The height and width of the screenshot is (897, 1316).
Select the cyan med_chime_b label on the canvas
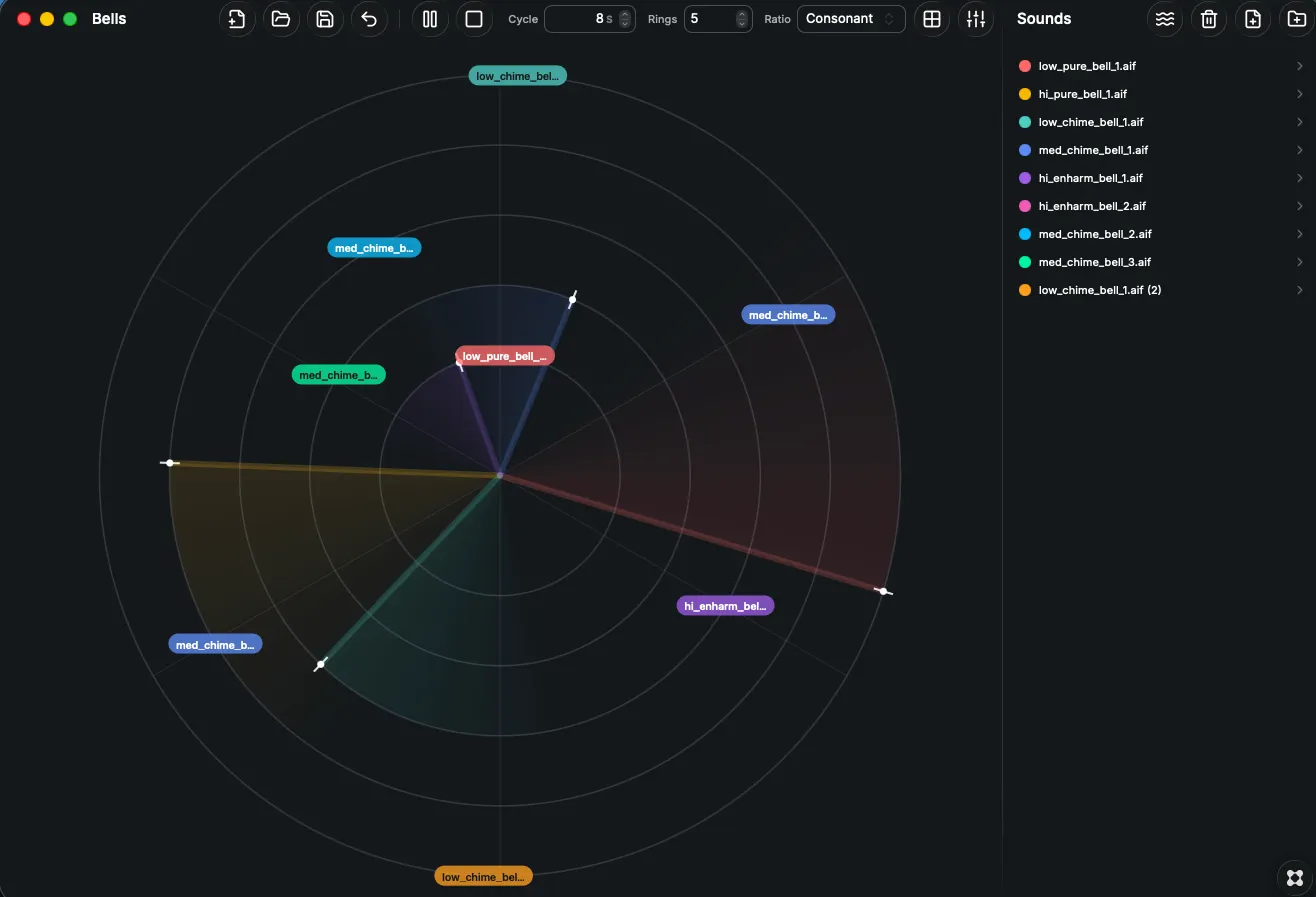coord(374,248)
